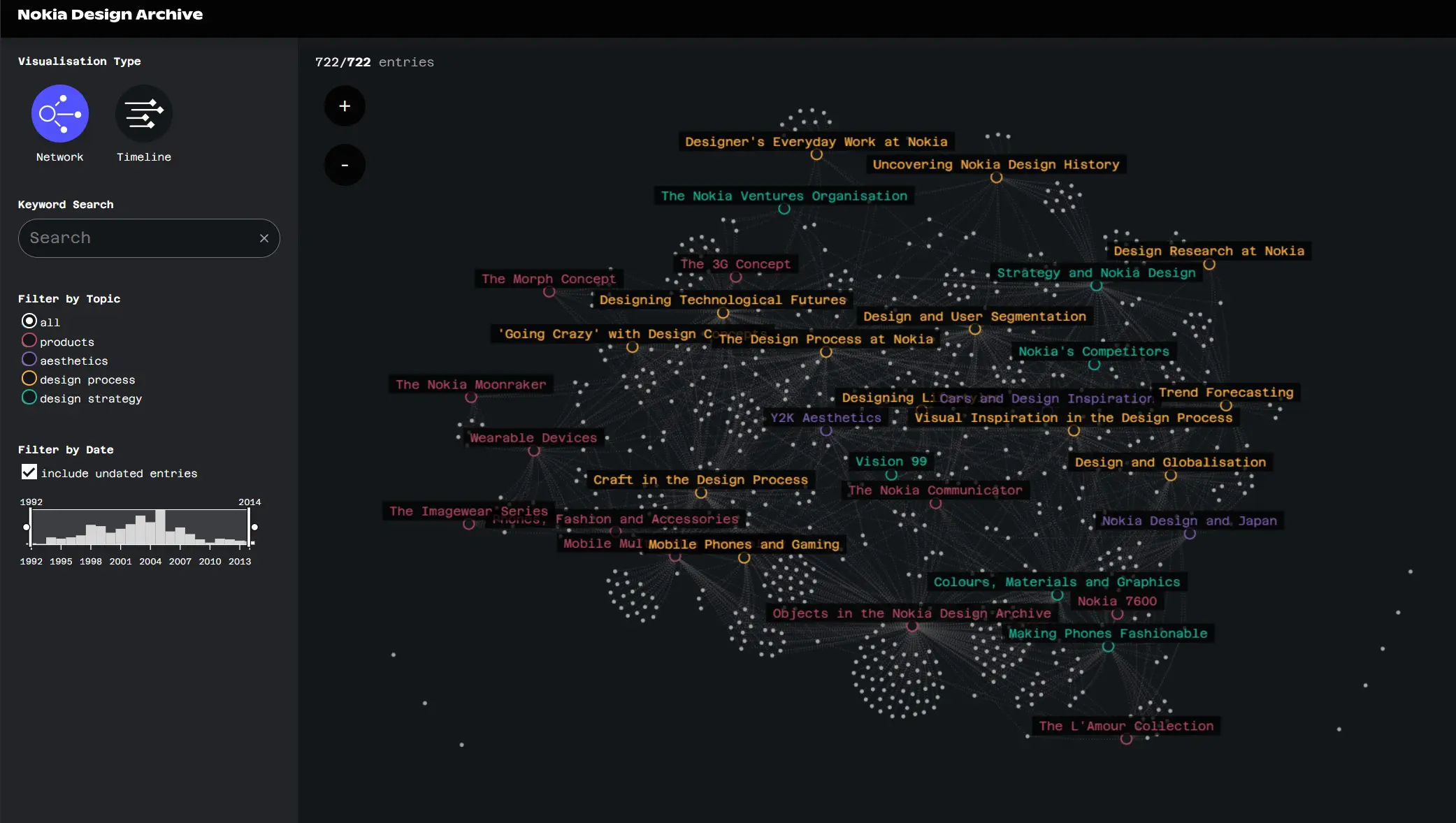Select 'The Nokia Communicator' label
Image resolution: width=1456 pixels, height=823 pixels.
[935, 490]
